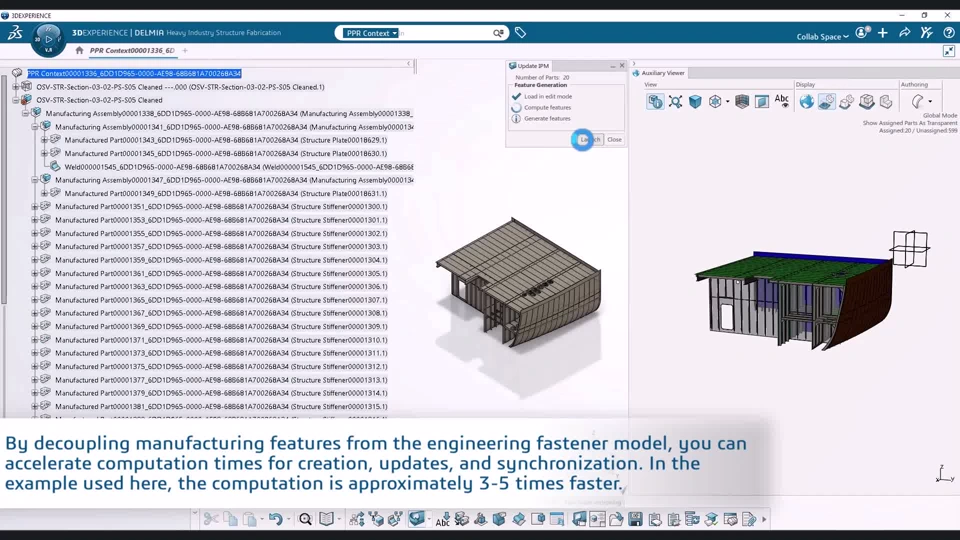Screen dimensions: 960x540
Task: Open wireframe view mode dropdown arrow
Action: (x=727, y=102)
